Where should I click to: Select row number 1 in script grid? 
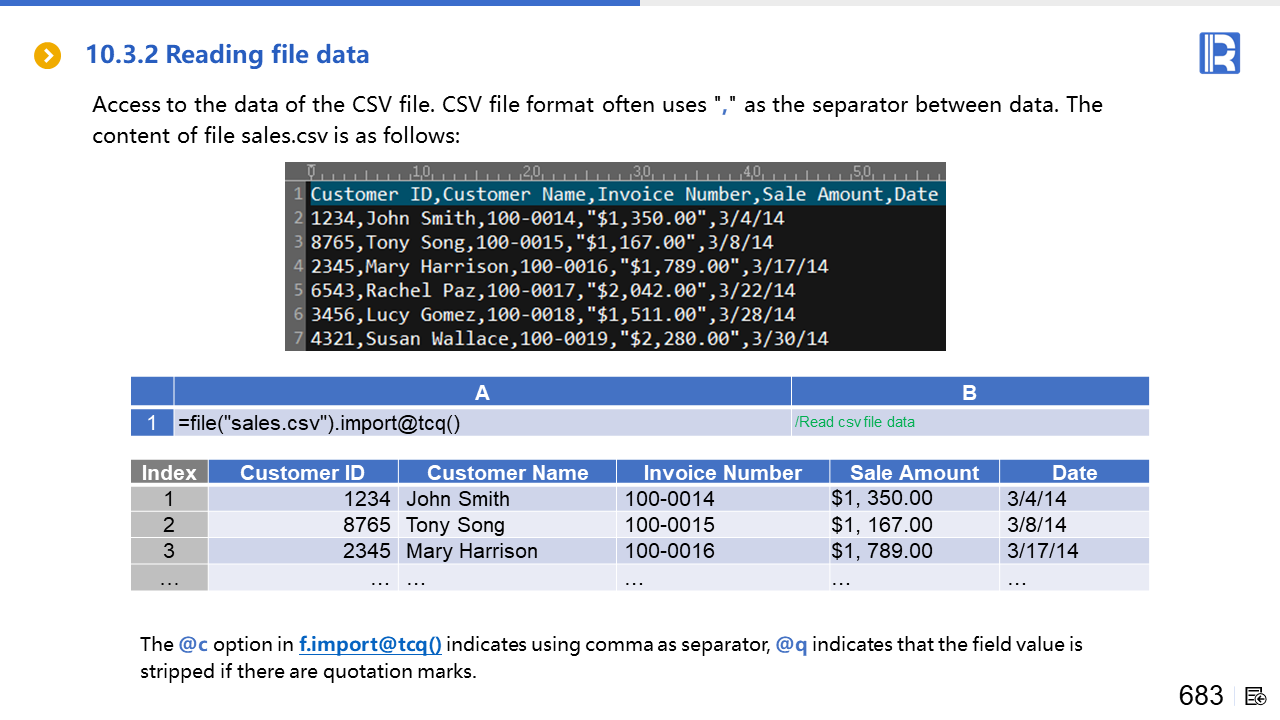[152, 423]
